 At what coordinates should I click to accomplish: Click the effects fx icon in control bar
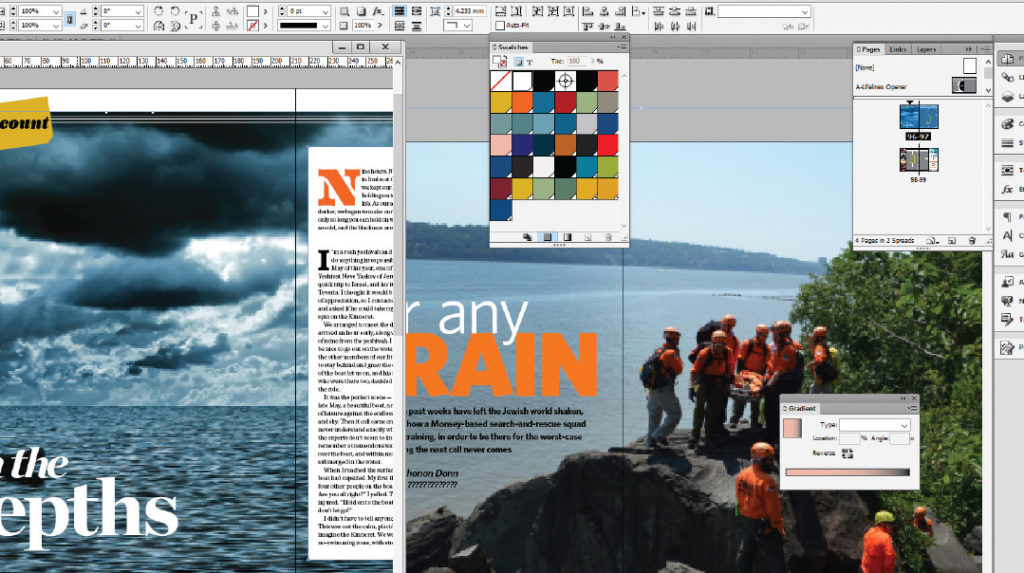(x=377, y=11)
